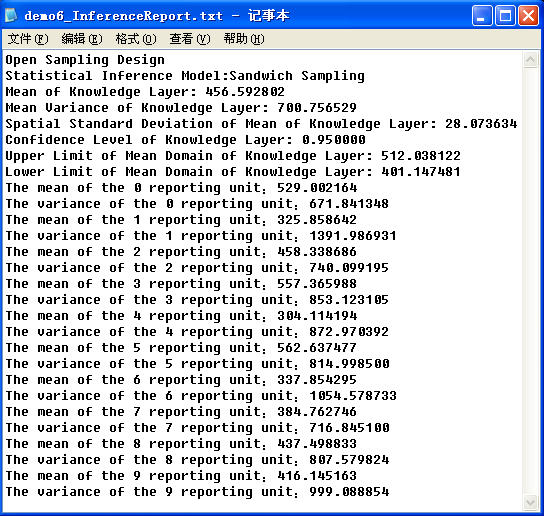544x516 pixels.
Task: Open the 文件(F) menu
Action: 28,39
